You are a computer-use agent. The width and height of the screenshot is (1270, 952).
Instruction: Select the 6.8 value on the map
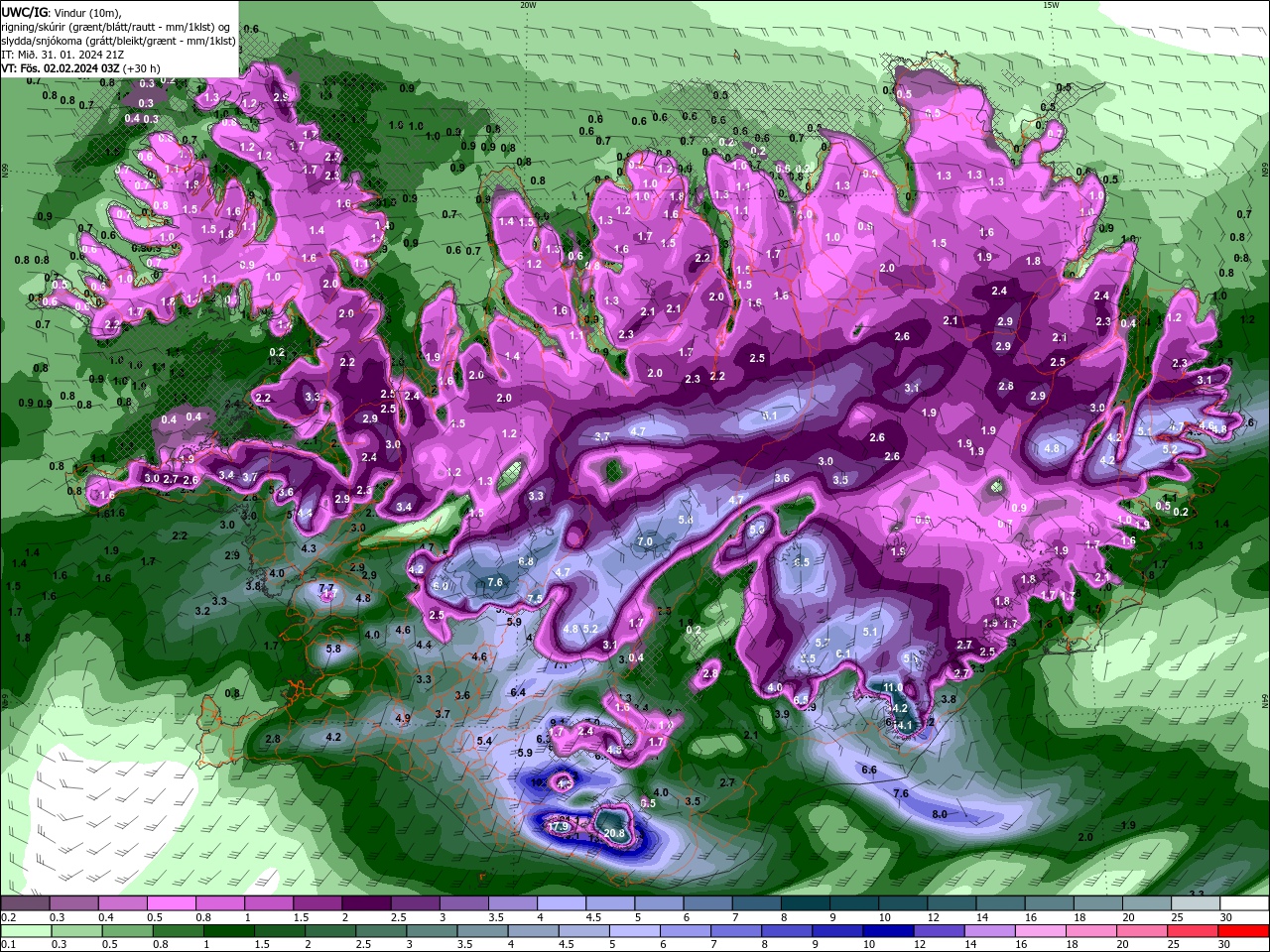click(527, 561)
